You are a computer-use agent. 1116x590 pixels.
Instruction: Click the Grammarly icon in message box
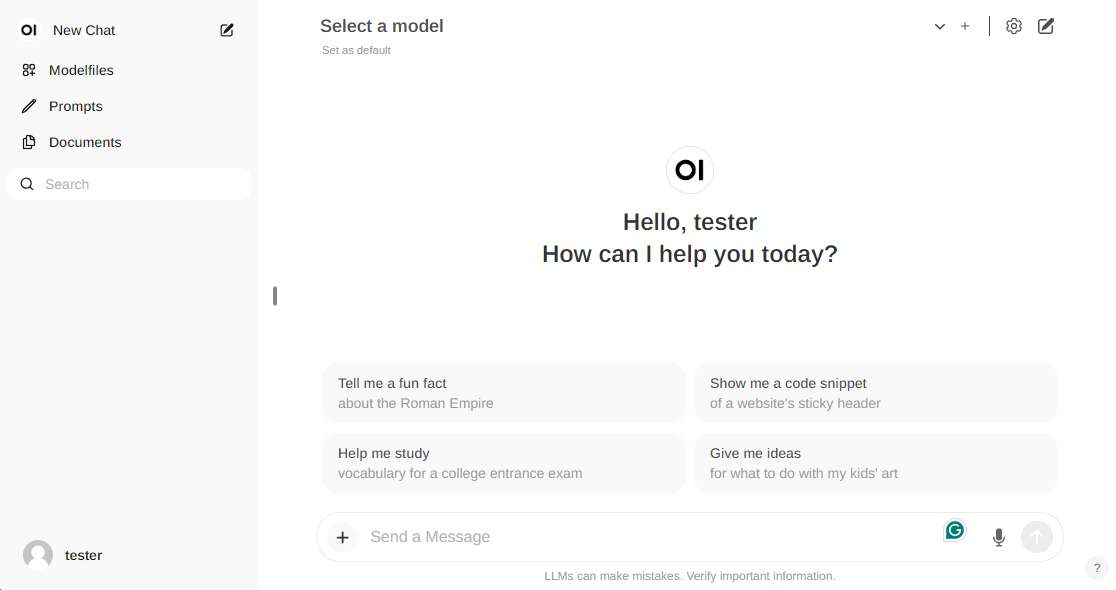click(954, 530)
